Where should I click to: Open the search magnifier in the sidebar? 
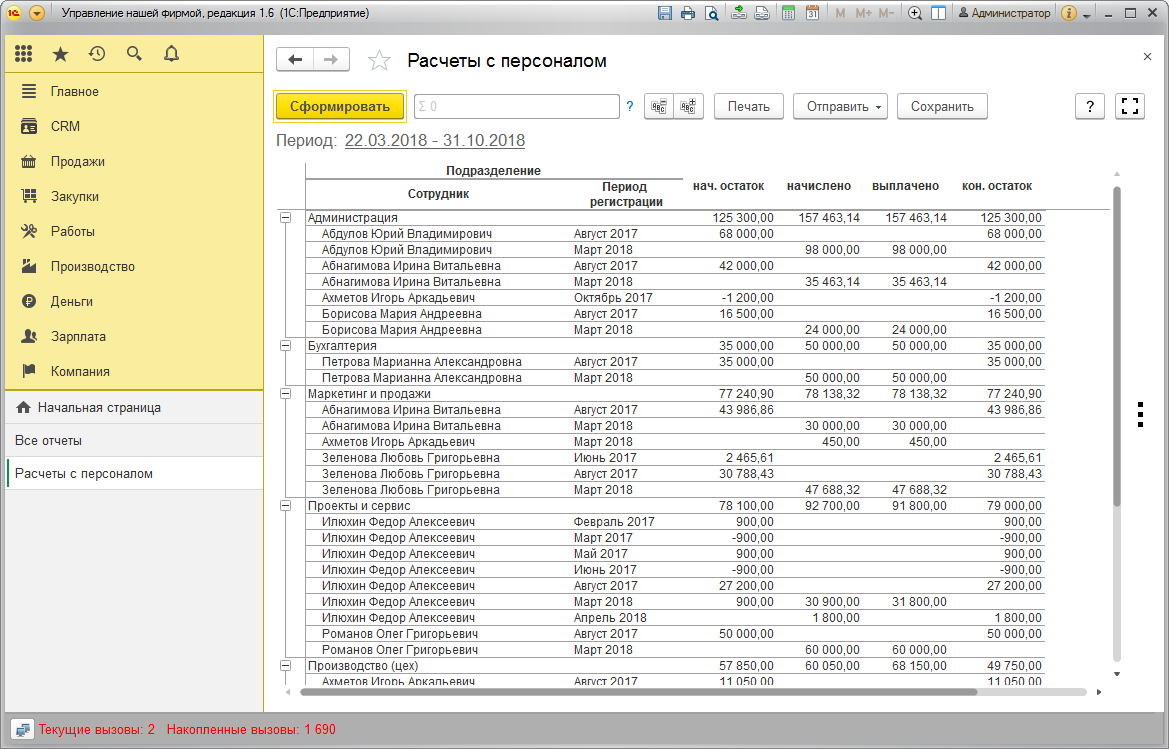pos(134,54)
